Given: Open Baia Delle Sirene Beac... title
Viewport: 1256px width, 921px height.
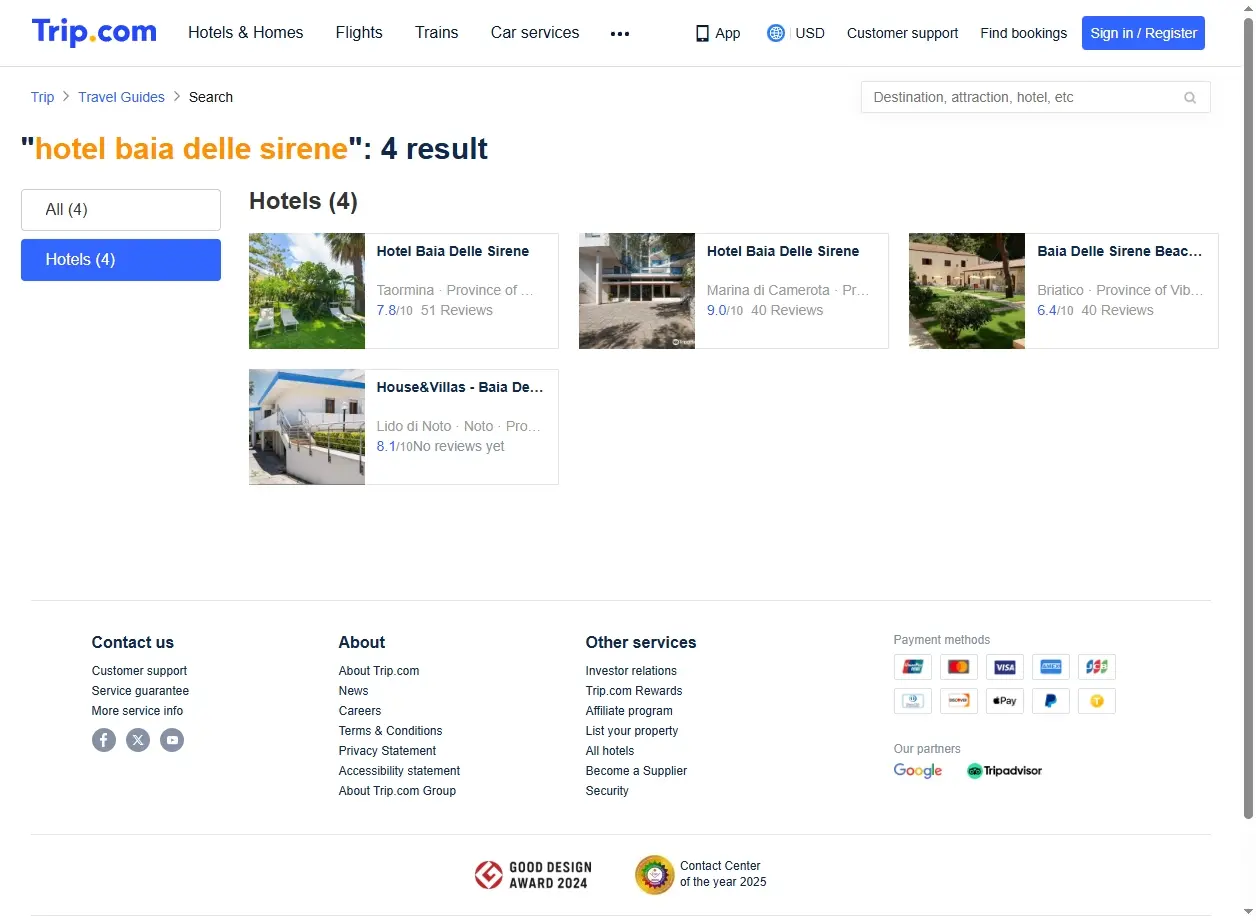Looking at the screenshot, I should [1120, 251].
